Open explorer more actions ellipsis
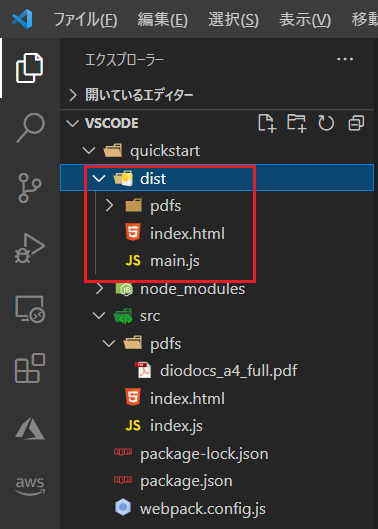Screen dimensions: 378x529 coord(345,59)
